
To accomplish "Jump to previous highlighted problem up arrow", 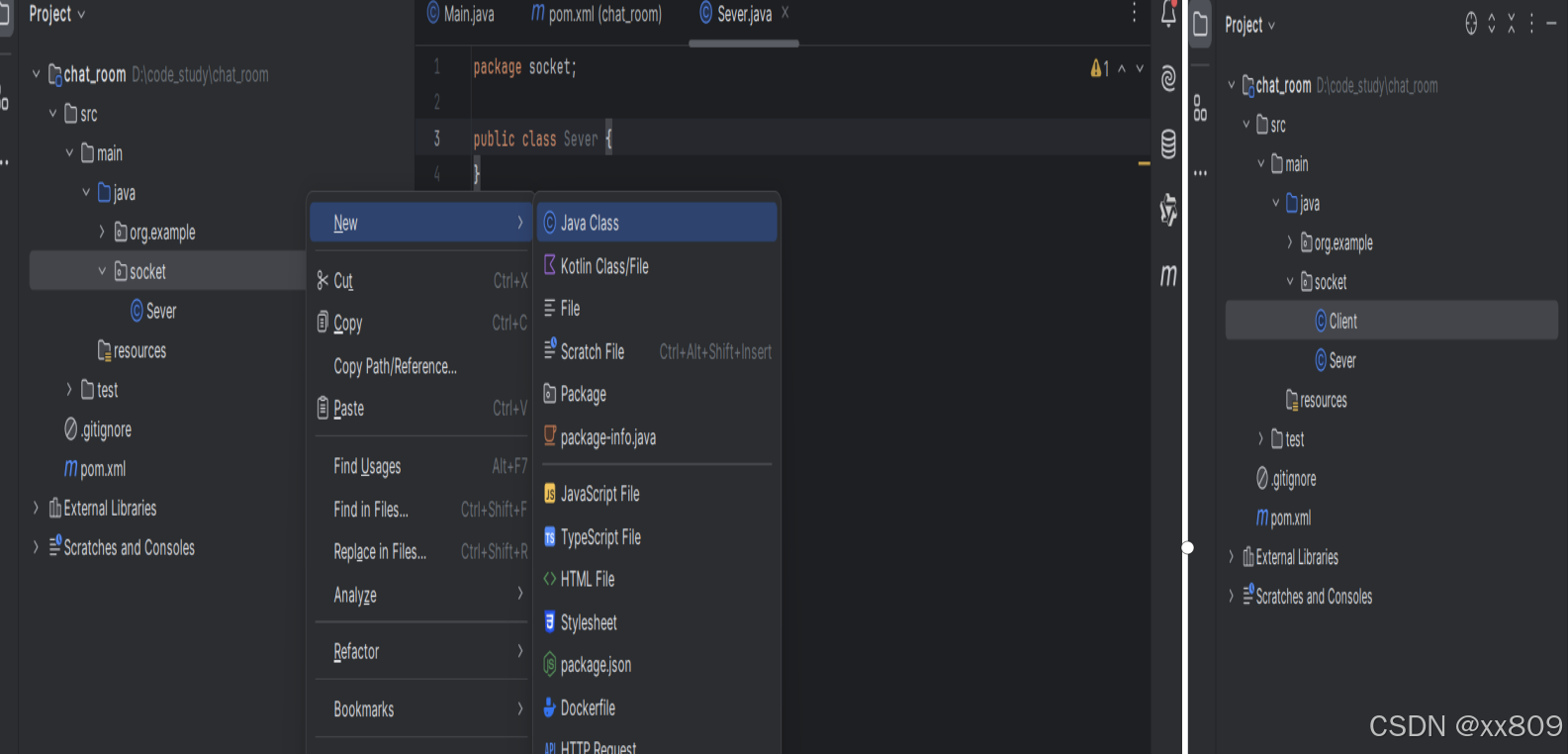I will pyautogui.click(x=1122, y=68).
